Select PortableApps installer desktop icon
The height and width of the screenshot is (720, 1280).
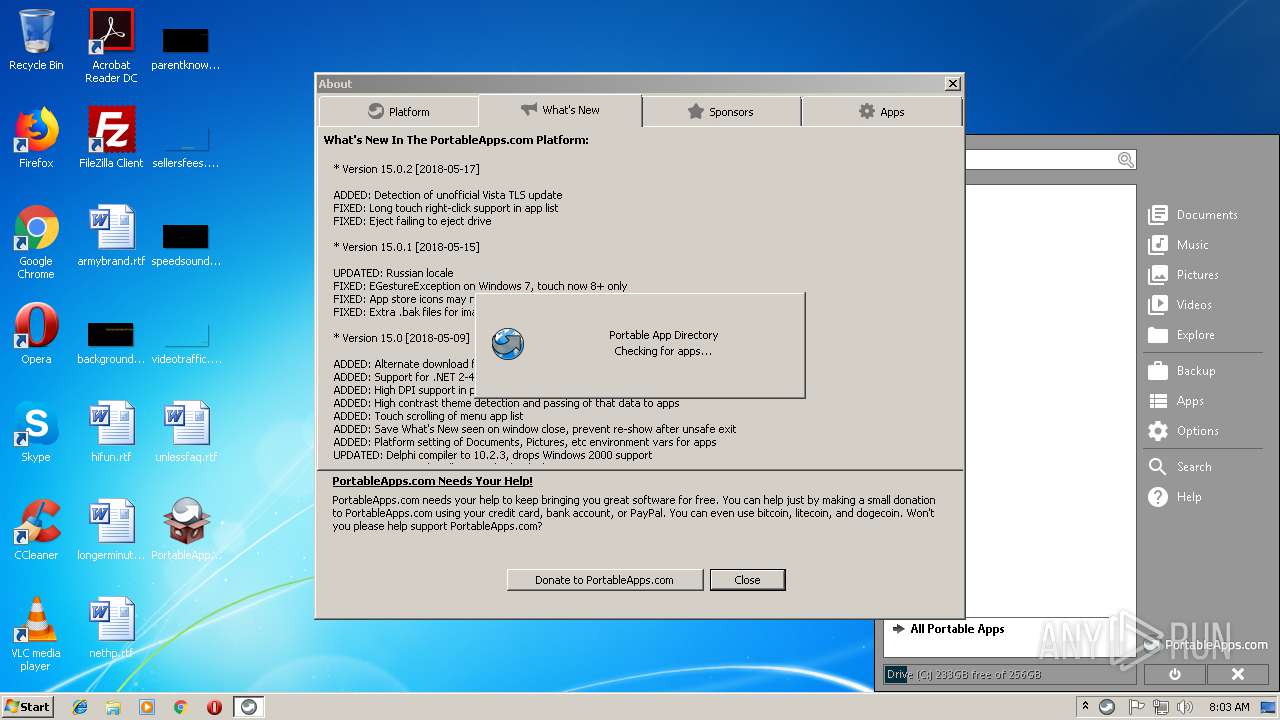coord(186,530)
